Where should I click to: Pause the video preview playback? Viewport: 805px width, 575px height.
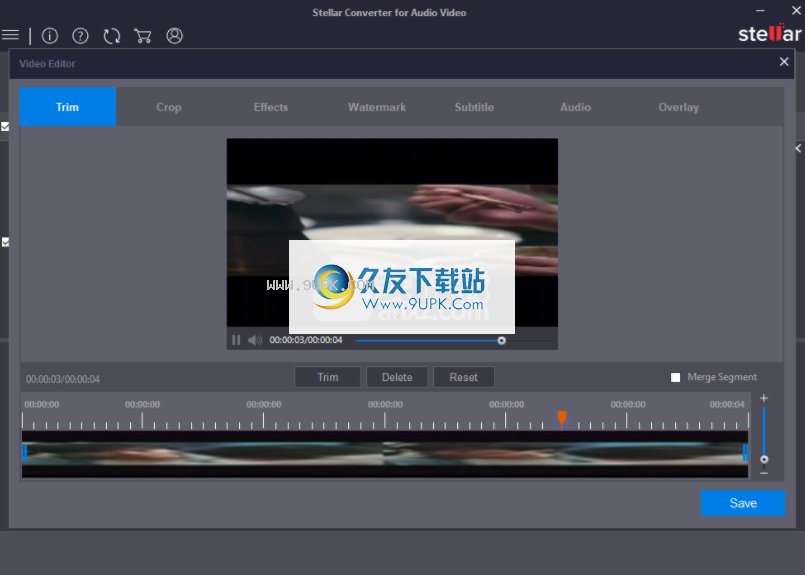point(236,340)
